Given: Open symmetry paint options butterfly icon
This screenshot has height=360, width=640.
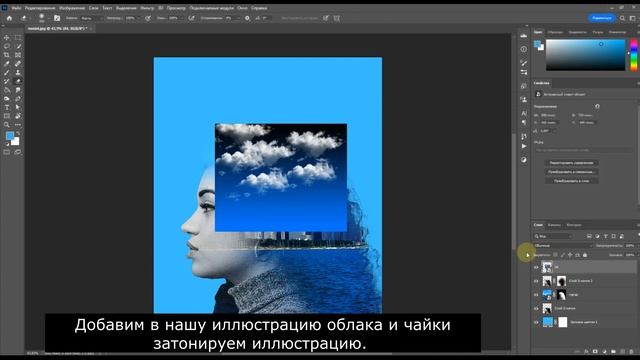Looking at the screenshot, I should 337,18.
